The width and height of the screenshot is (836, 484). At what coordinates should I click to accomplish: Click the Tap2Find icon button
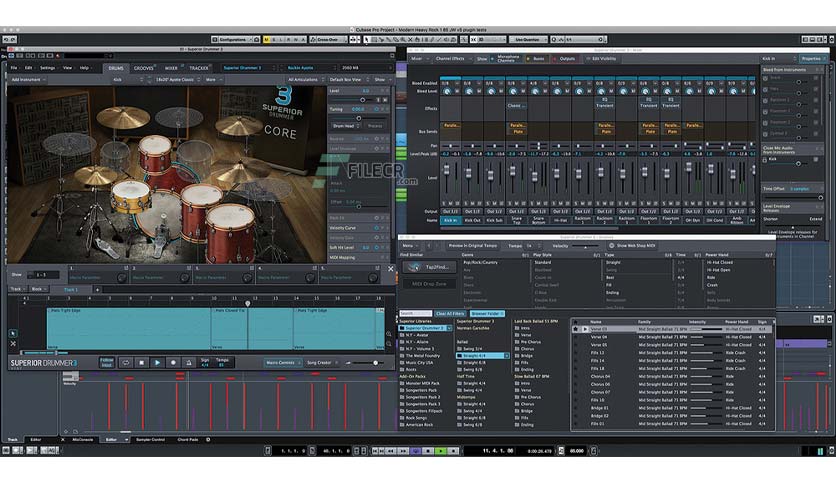tap(429, 267)
